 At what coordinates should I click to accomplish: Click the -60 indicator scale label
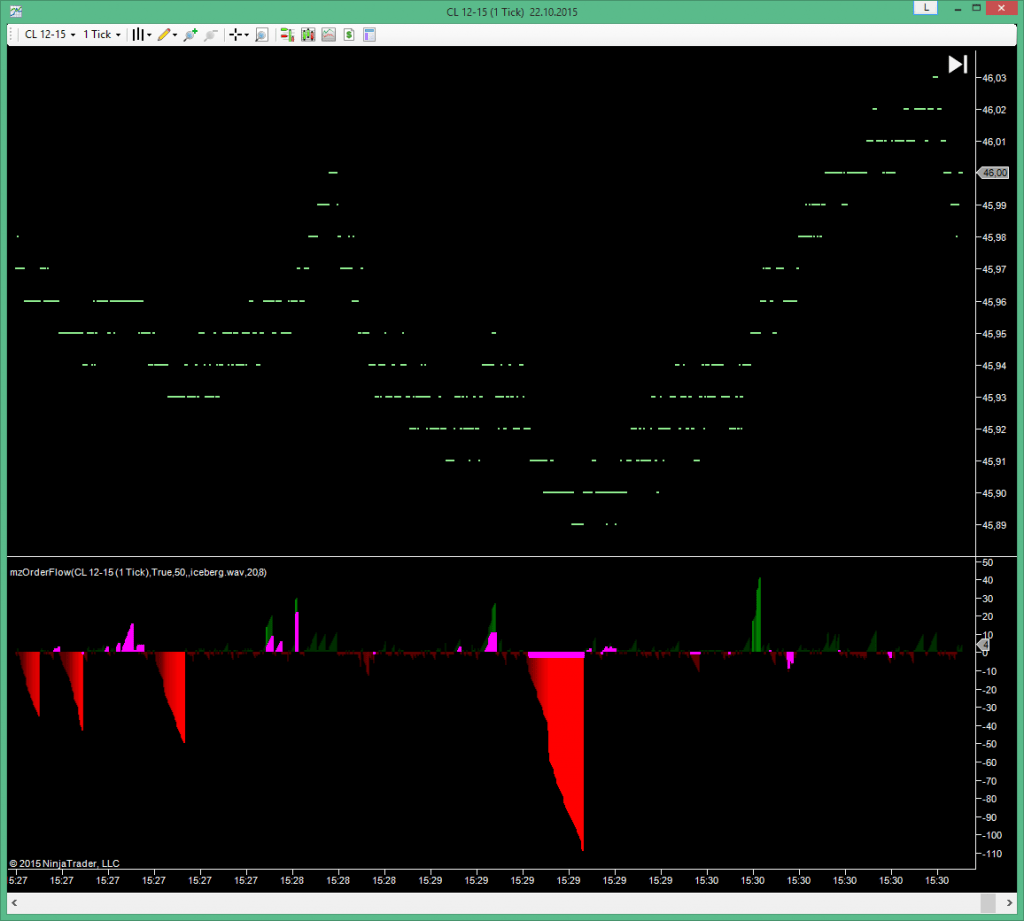coord(989,762)
